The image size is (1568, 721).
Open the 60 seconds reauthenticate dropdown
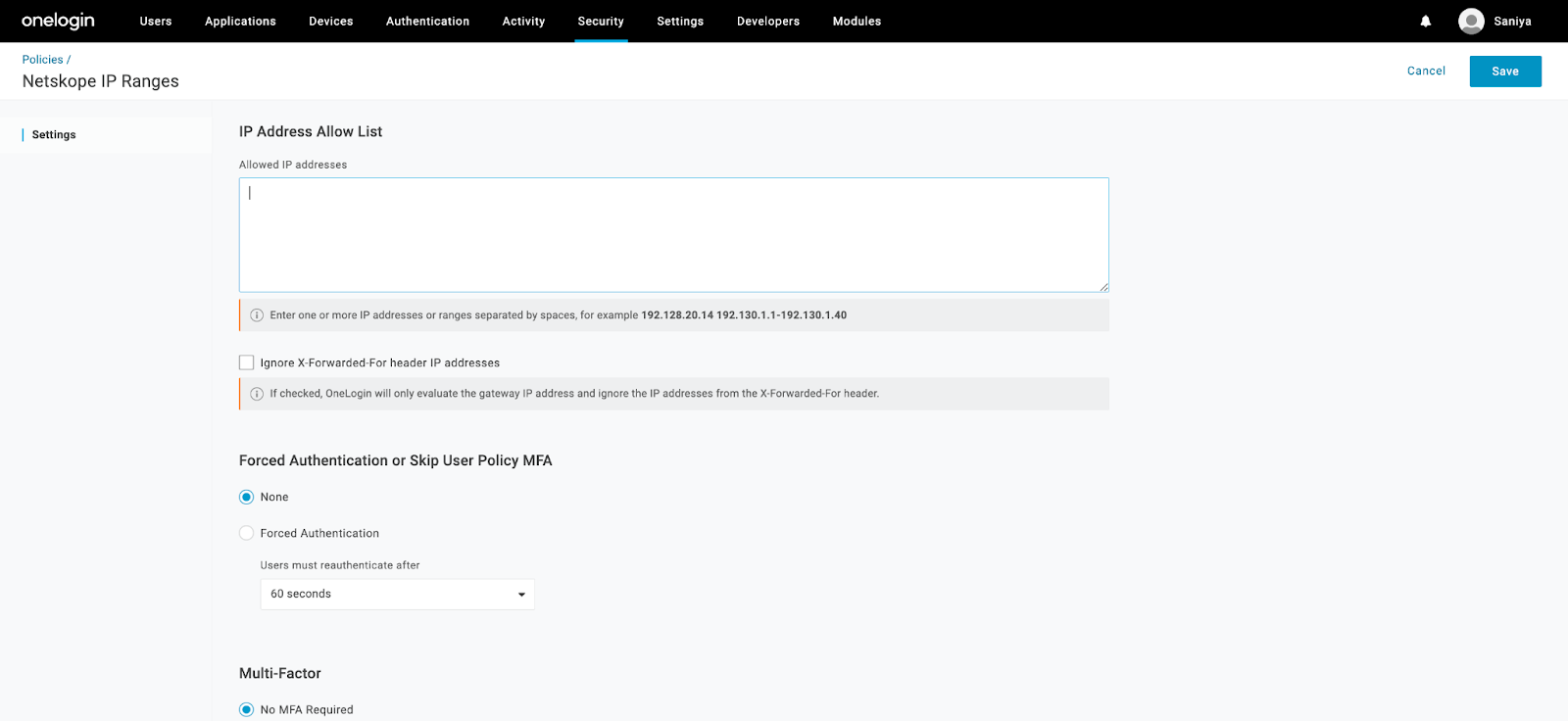tap(397, 595)
